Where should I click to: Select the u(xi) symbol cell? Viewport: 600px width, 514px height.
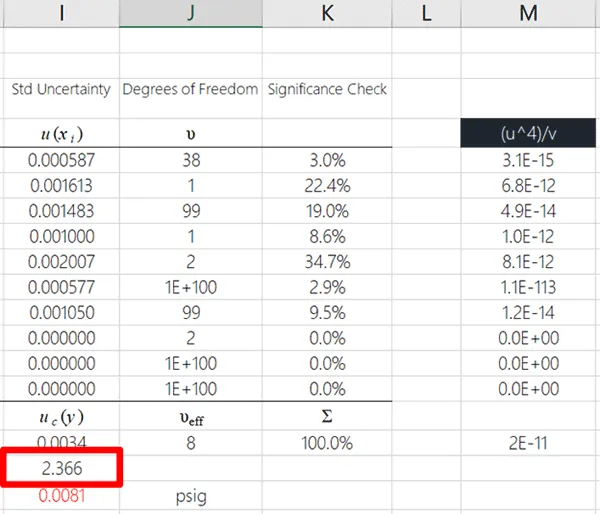coord(61,134)
